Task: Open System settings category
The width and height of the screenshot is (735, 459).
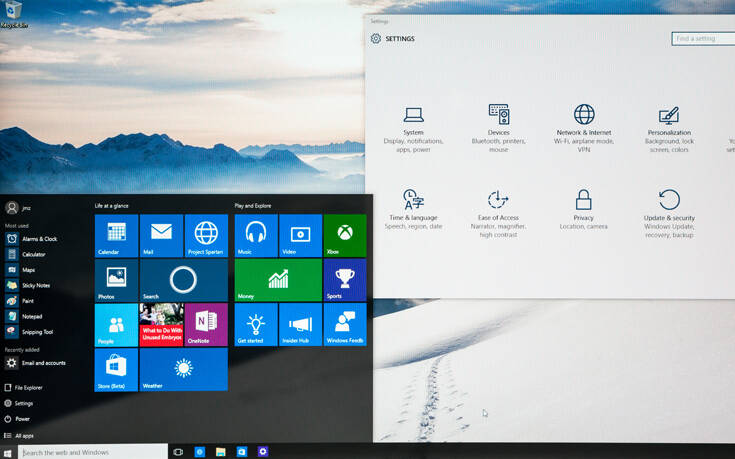Action: click(x=413, y=129)
